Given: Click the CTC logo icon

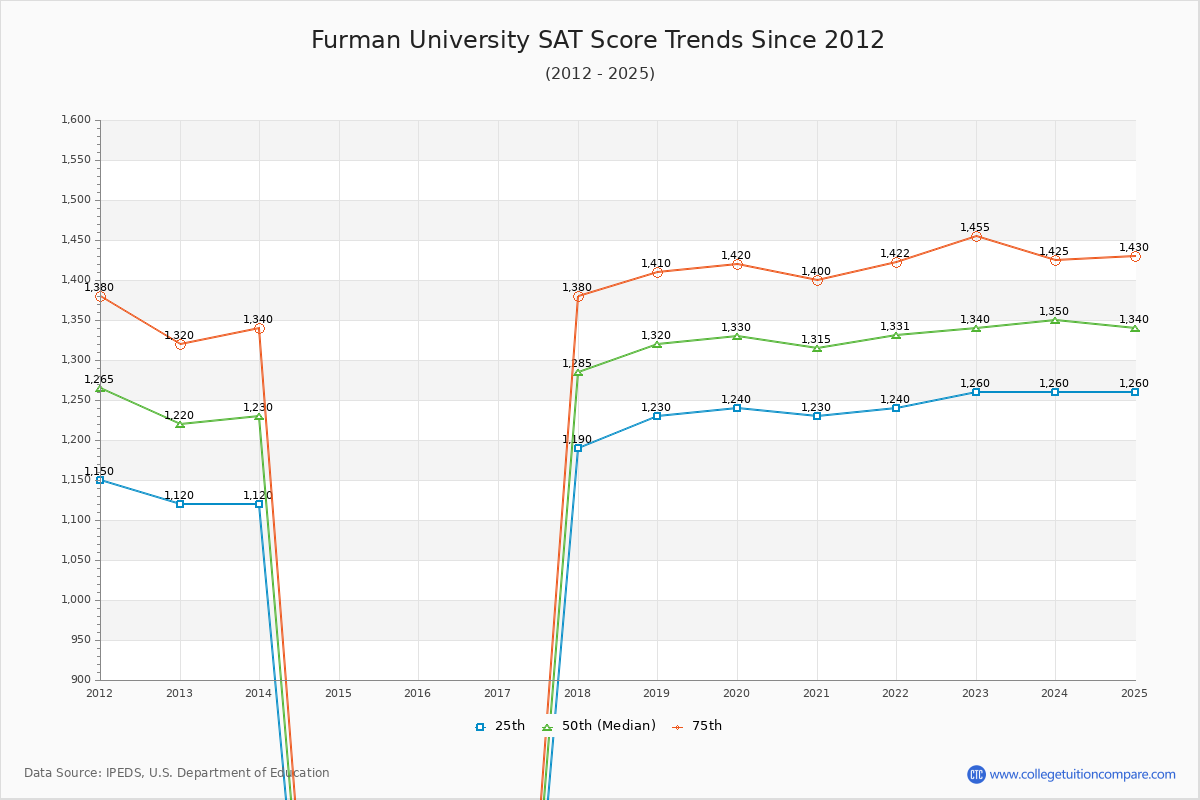Looking at the screenshot, I should tap(976, 774).
